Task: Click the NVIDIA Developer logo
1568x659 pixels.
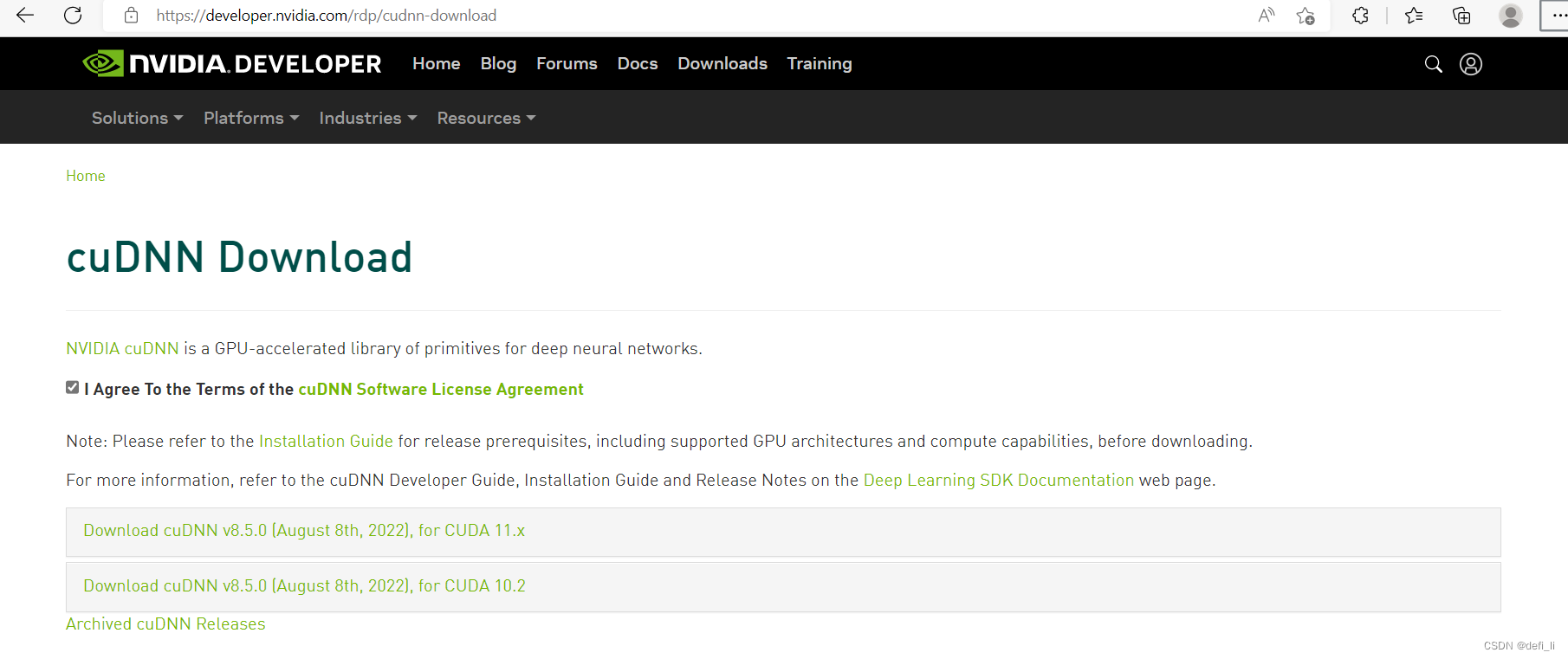Action: tap(231, 63)
